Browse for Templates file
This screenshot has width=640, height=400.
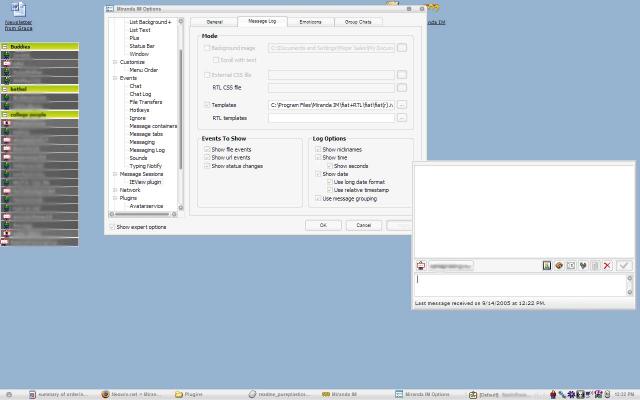tap(402, 105)
